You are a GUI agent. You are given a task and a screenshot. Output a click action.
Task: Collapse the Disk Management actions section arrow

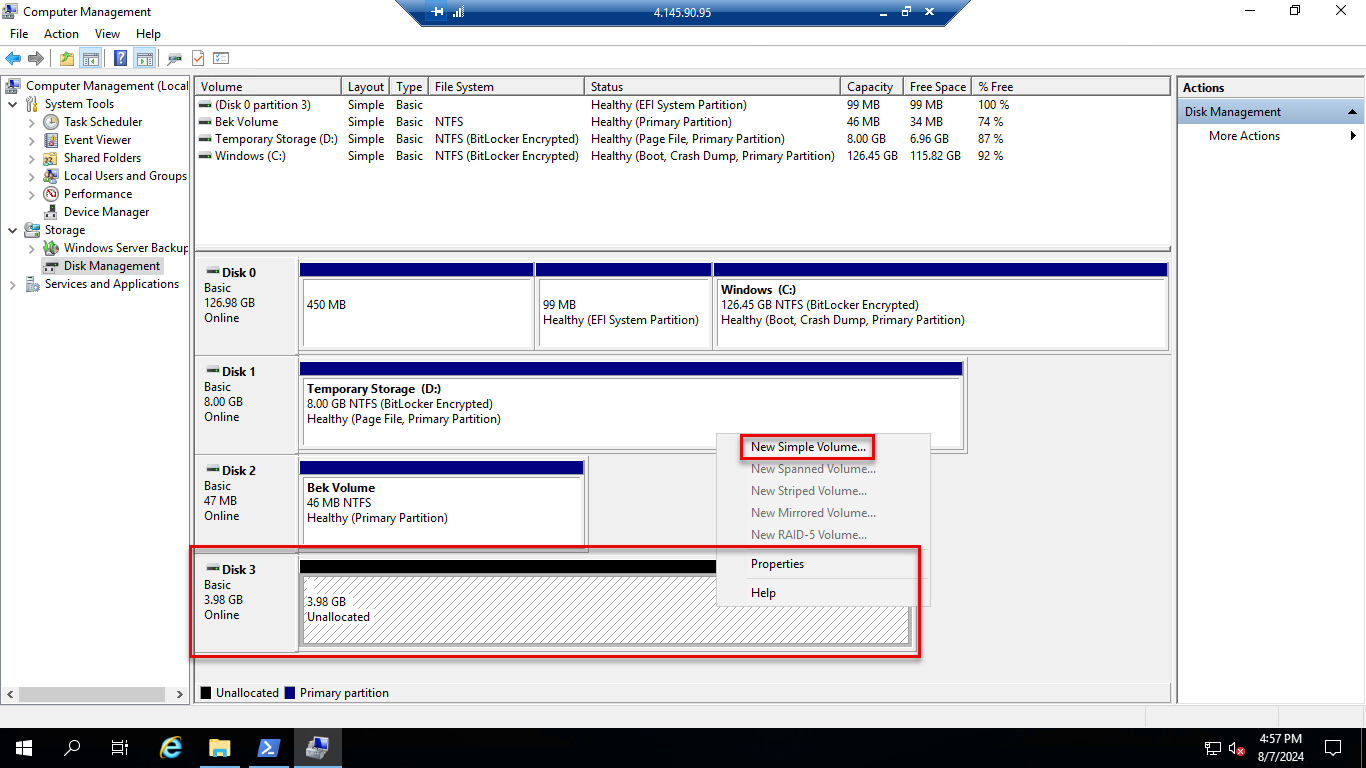1353,112
